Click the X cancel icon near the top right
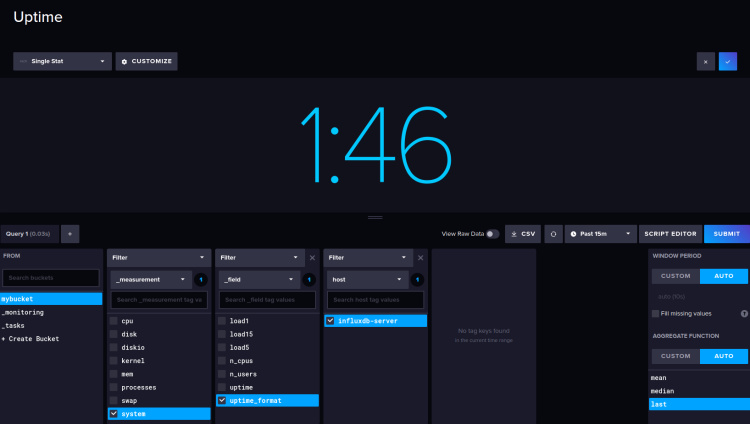750x424 pixels. [706, 61]
